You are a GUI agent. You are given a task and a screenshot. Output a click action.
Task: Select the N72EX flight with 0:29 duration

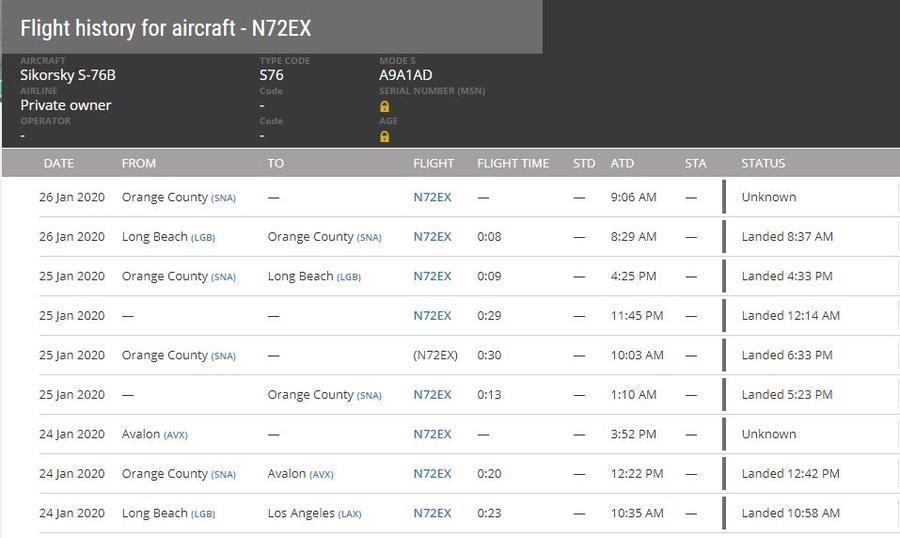432,316
